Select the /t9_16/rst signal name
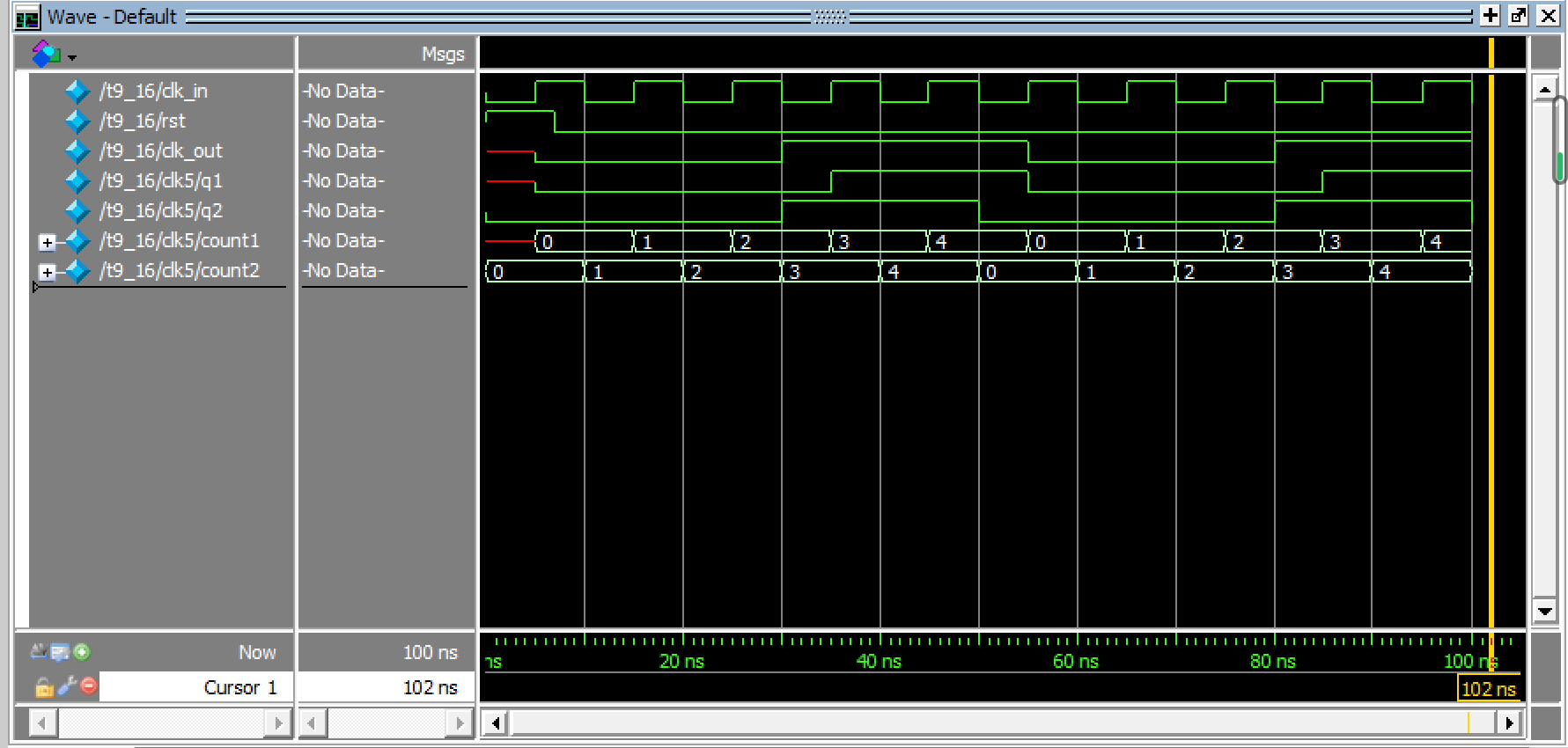The height and width of the screenshot is (748, 1568). (143, 121)
